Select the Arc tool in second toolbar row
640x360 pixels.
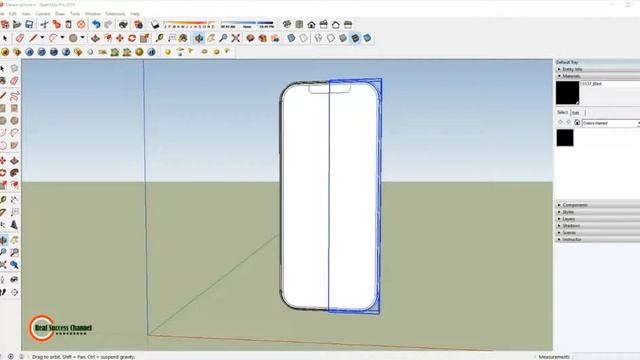53,38
